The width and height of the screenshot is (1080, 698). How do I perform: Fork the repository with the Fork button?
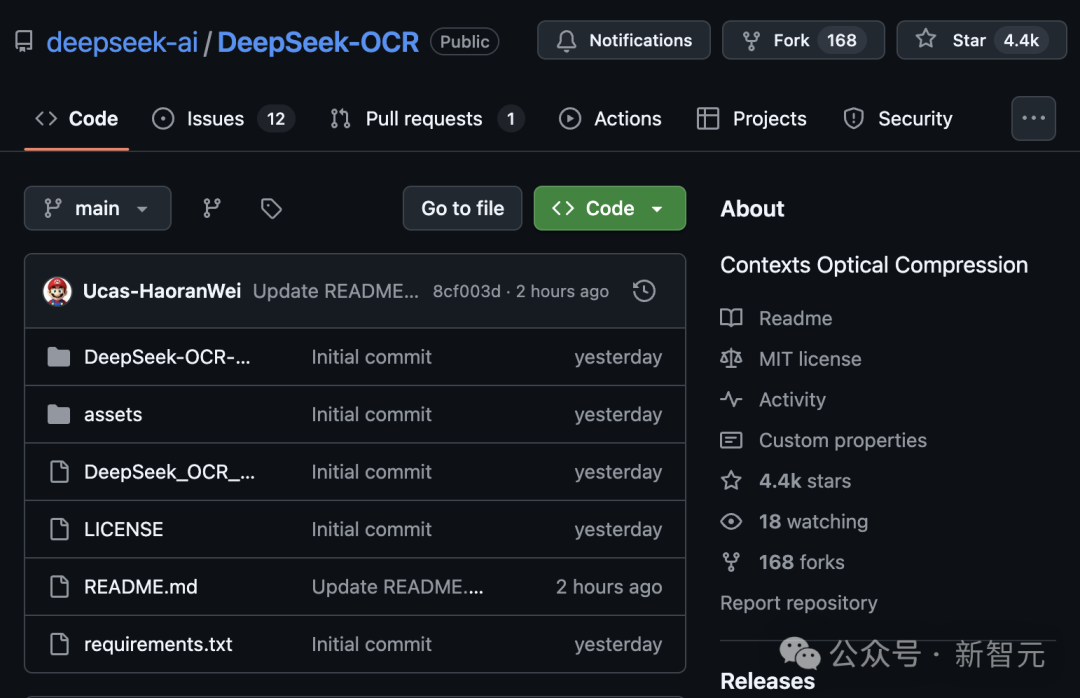803,40
